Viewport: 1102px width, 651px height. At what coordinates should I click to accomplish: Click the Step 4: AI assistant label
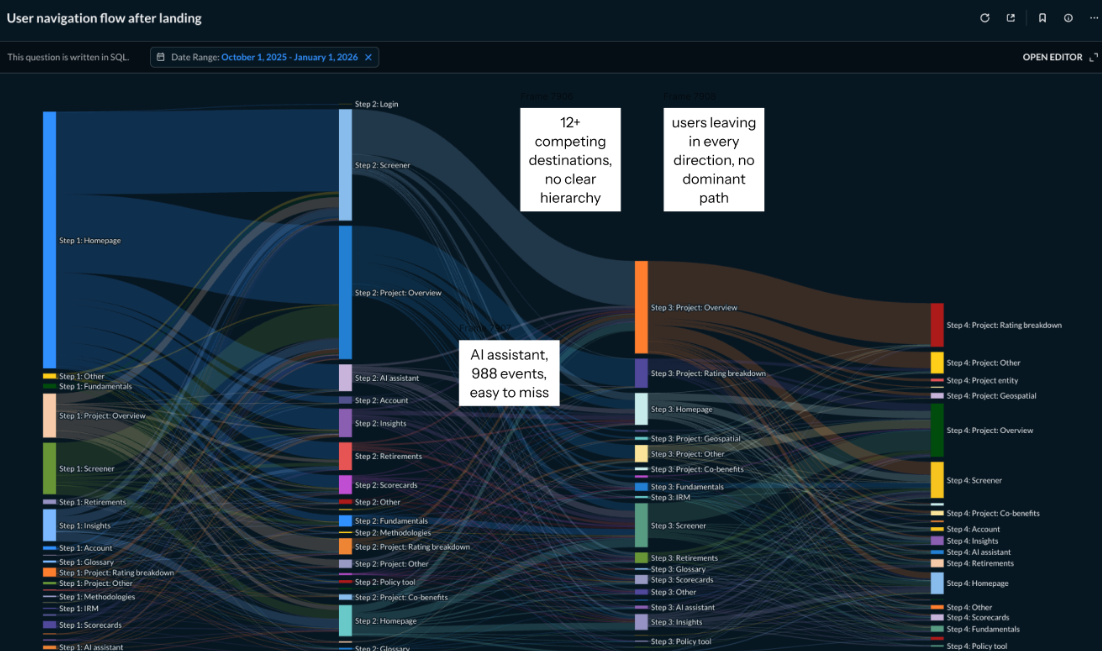click(978, 552)
